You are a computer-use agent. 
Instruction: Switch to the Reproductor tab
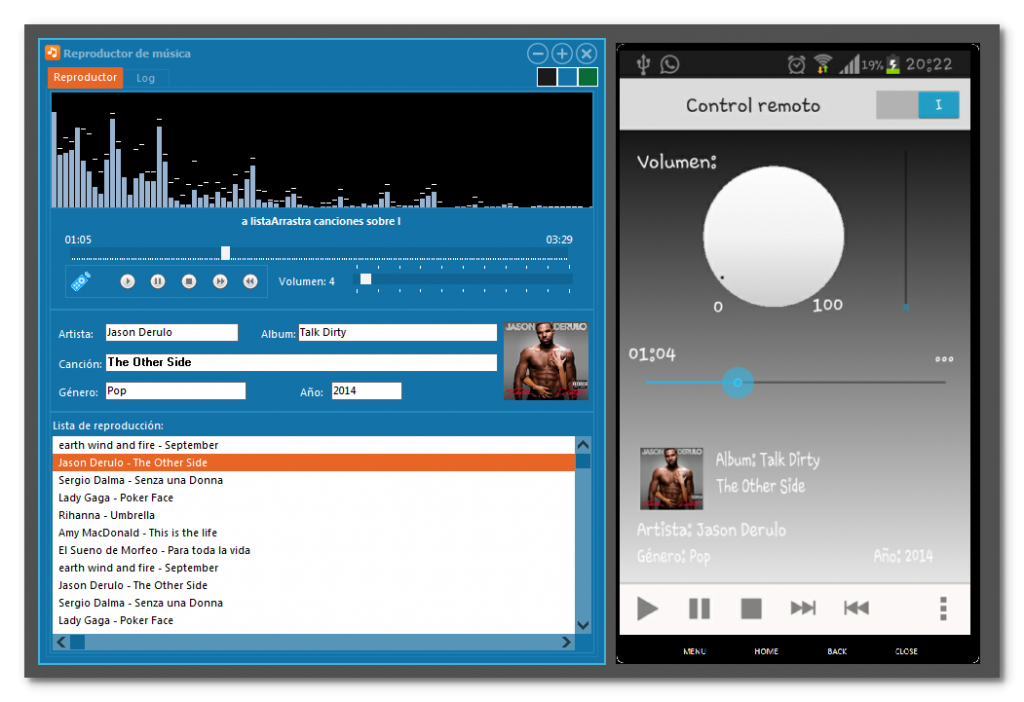tap(85, 78)
